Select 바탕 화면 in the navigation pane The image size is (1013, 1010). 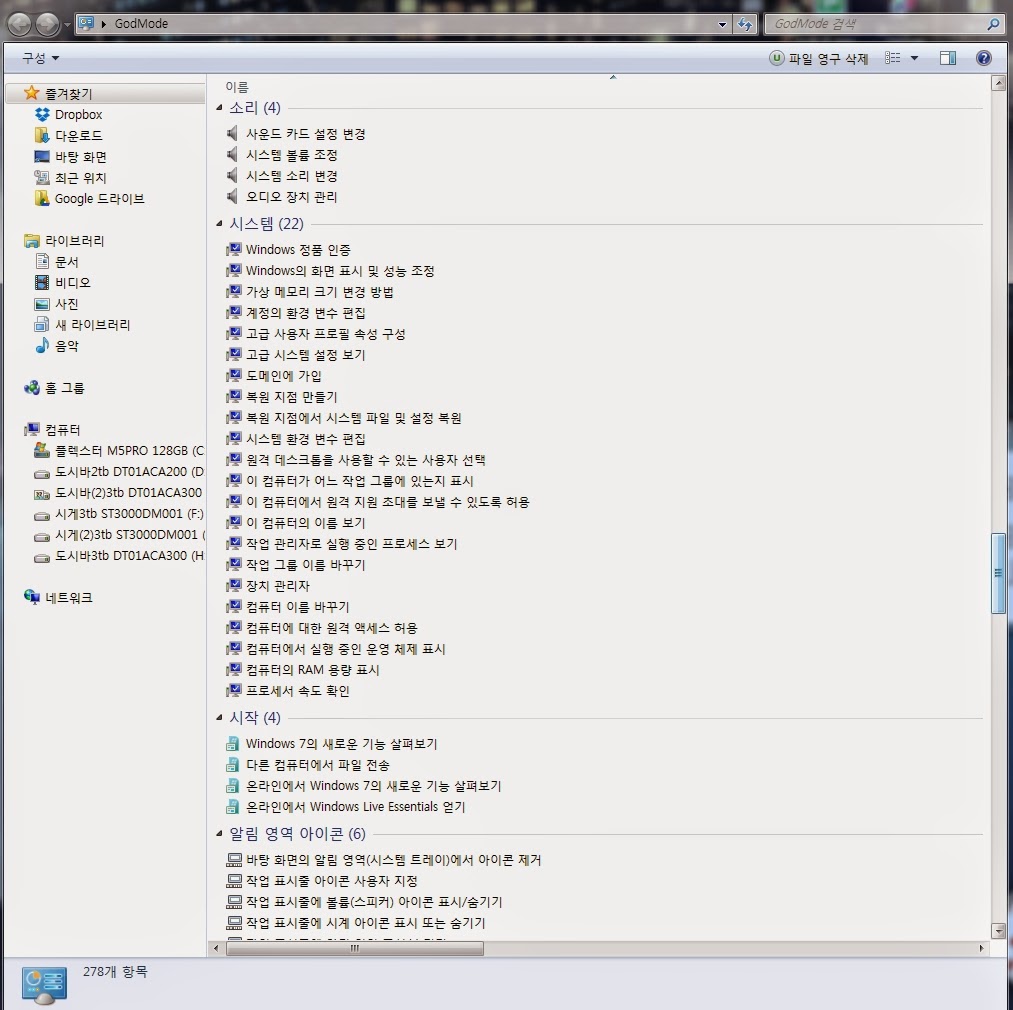(81, 156)
